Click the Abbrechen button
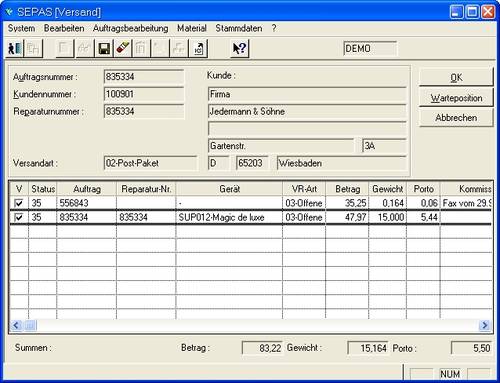Screen dimensions: 500x383 pyautogui.click(x=456, y=118)
